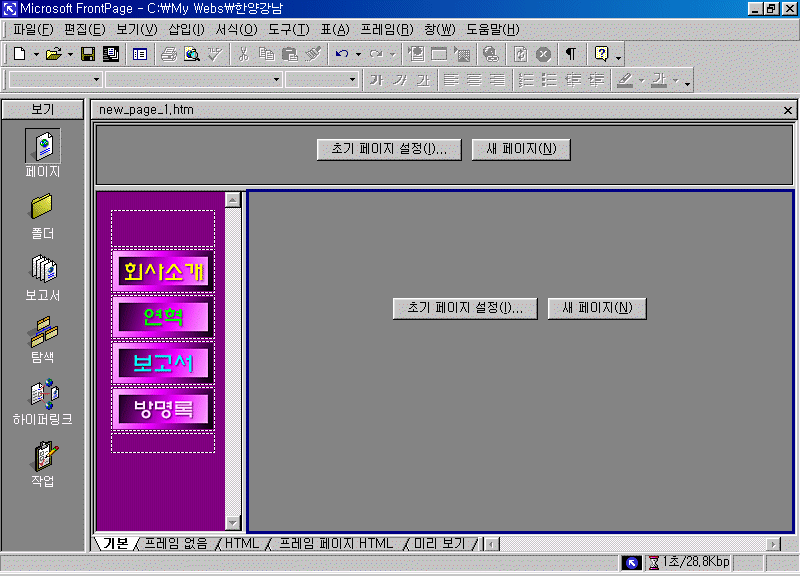This screenshot has height=576, width=800.
Task: Toggle Center alignment
Action: coord(474,80)
